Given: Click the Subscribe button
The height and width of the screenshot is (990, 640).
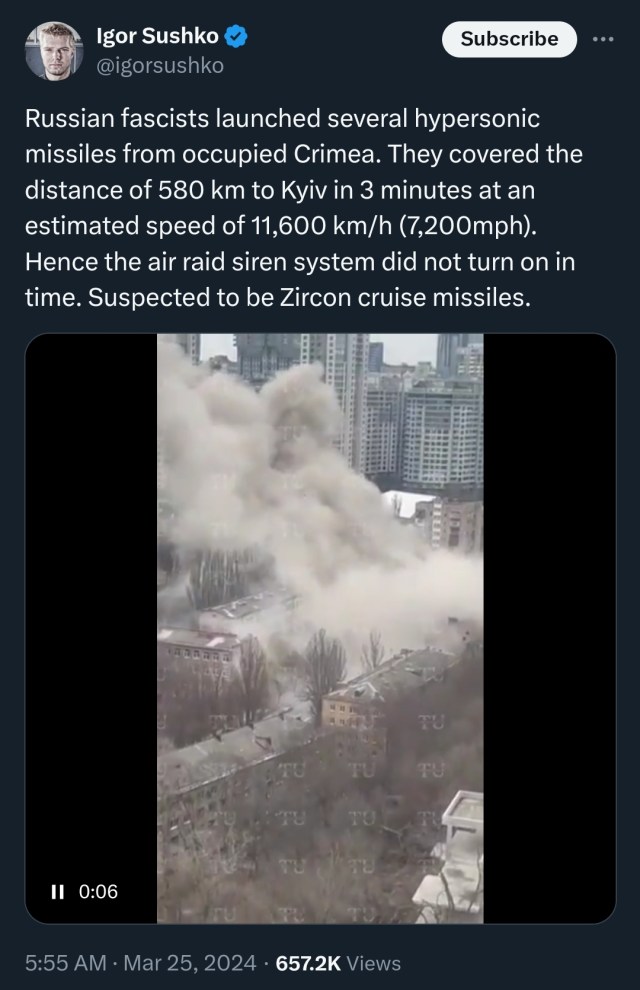Looking at the screenshot, I should tap(509, 39).
